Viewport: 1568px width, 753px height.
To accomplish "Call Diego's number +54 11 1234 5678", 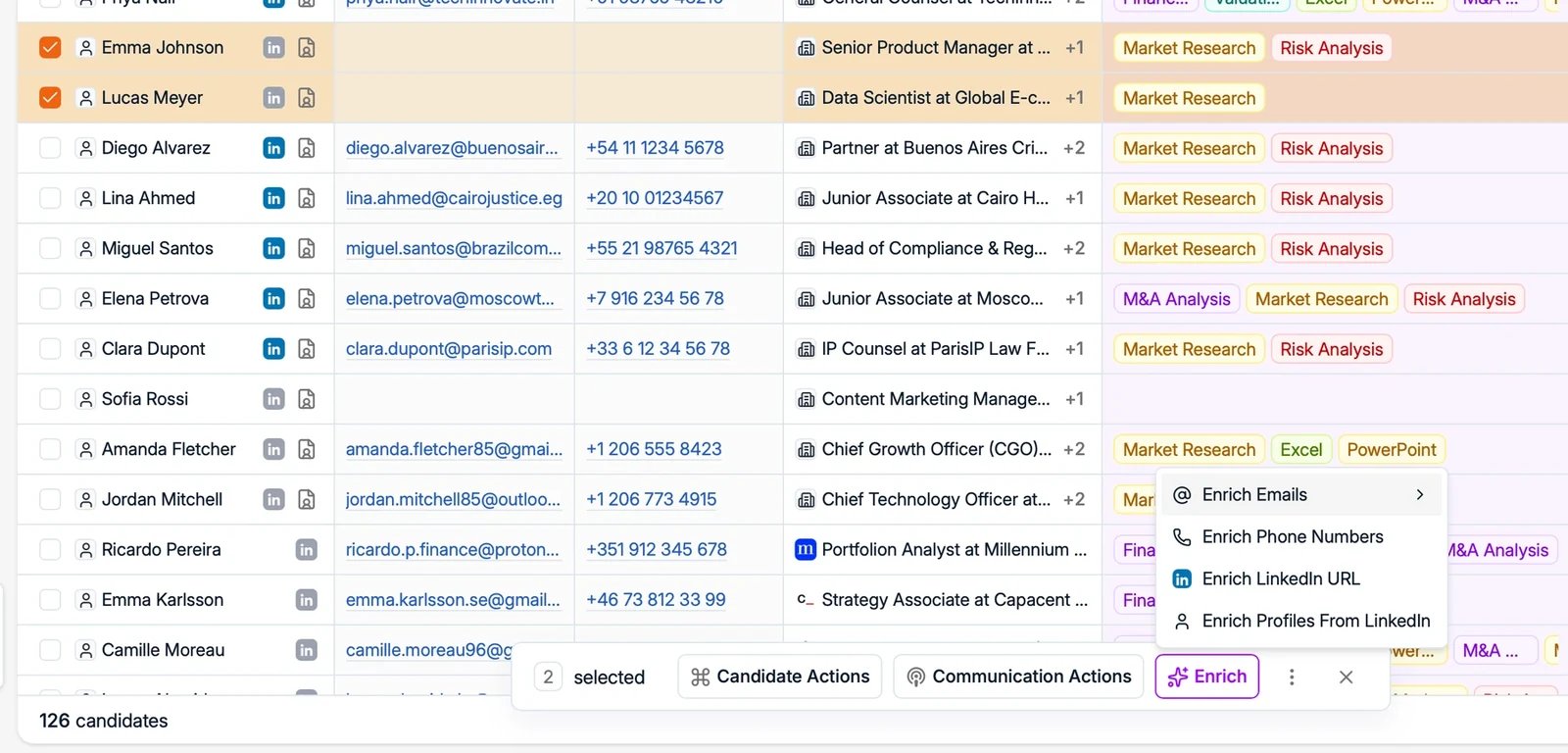I will pyautogui.click(x=655, y=148).
